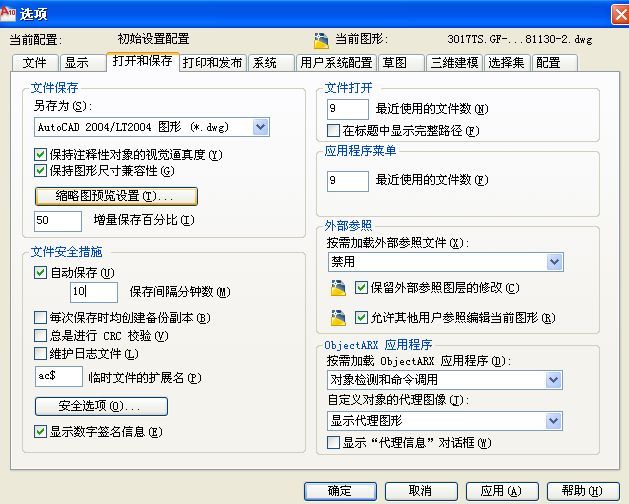This screenshot has width=629, height=504.
Task: Open the 另存为 file format dropdown
Action: [x=260, y=126]
